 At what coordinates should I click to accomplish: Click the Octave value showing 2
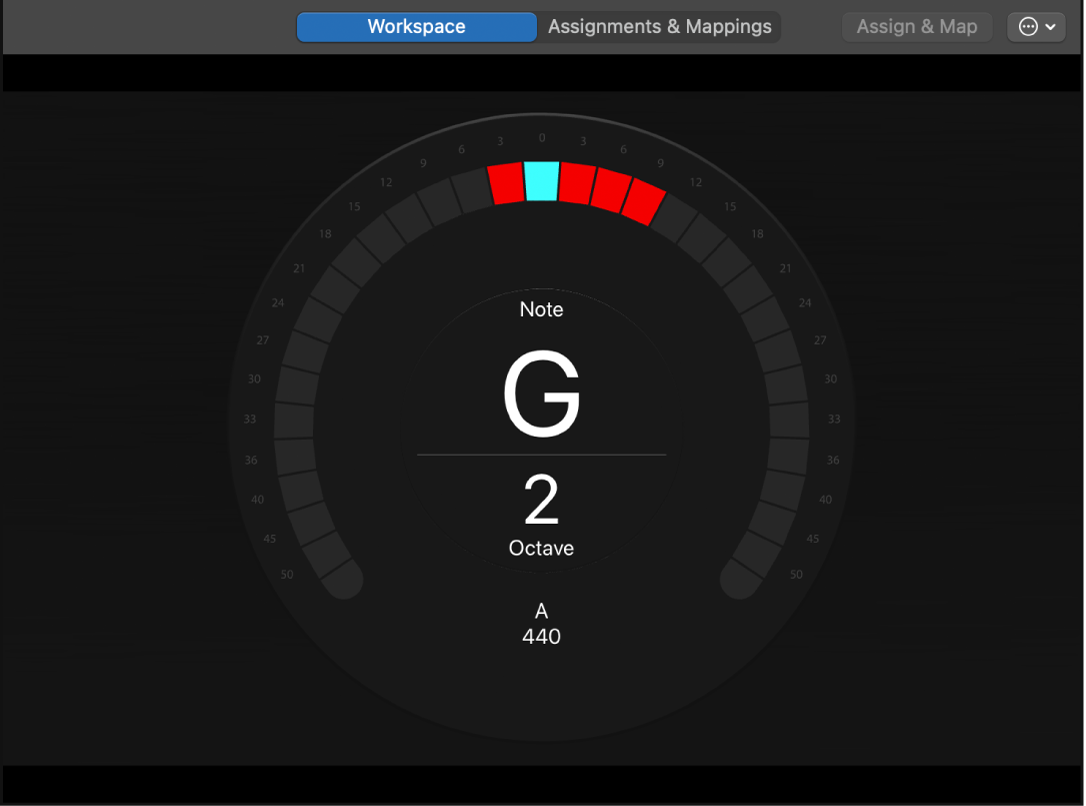click(x=541, y=502)
